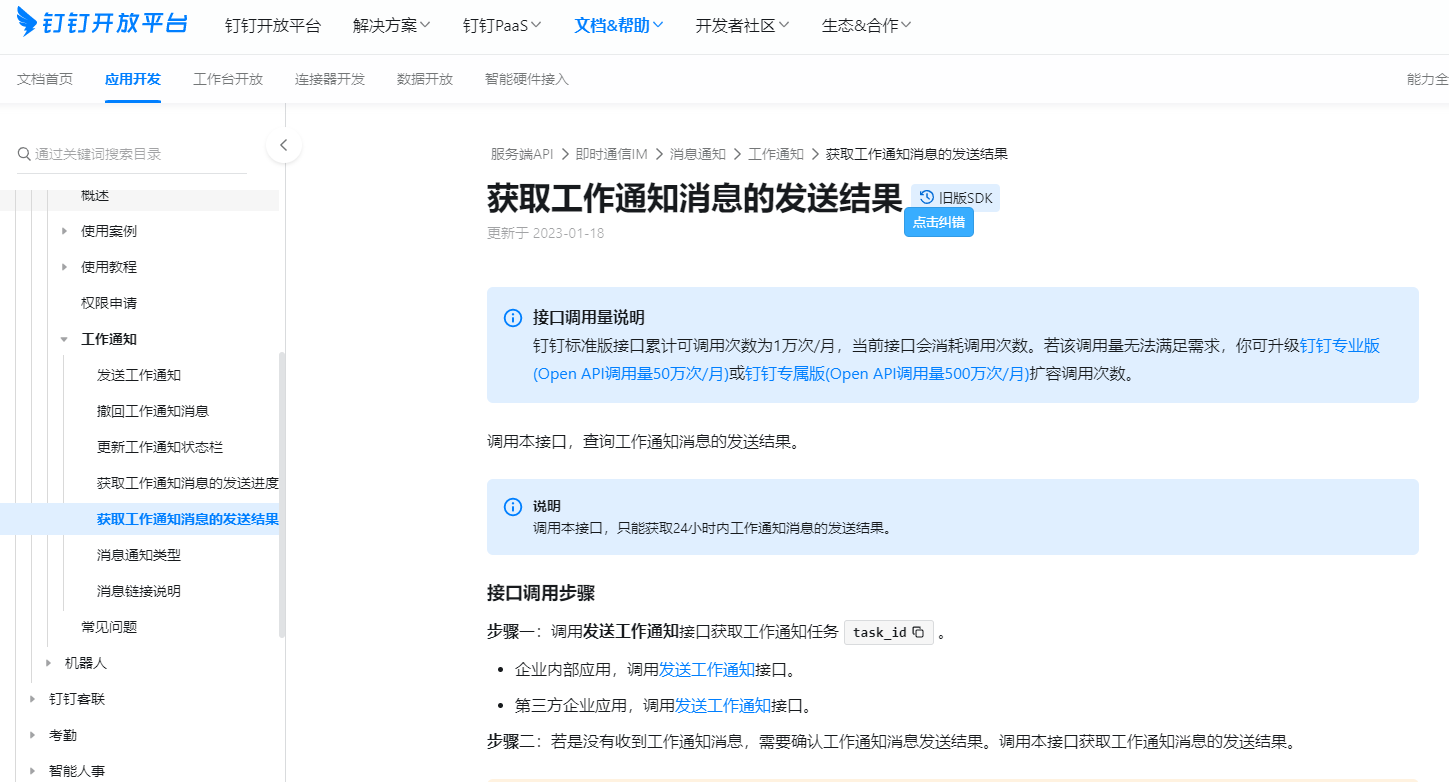Switch to the 工作台开放 tab
Screen dimensions: 1449x782
click(228, 79)
